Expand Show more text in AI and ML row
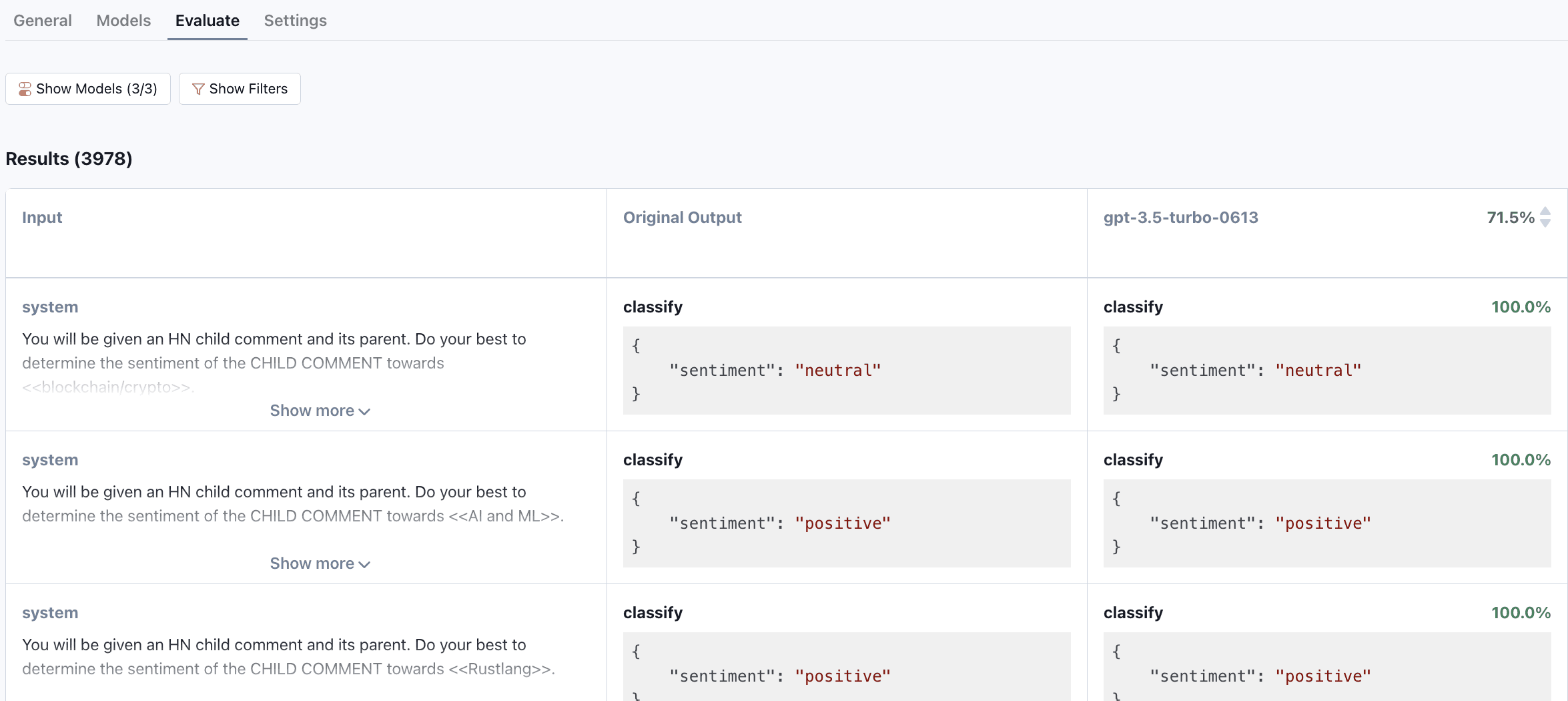 (x=312, y=563)
